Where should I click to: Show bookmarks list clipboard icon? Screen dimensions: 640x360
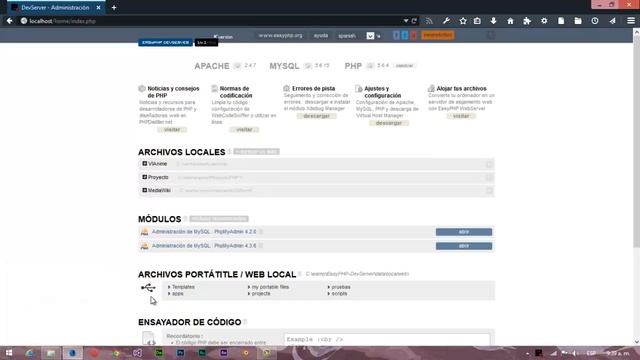[x=477, y=21]
